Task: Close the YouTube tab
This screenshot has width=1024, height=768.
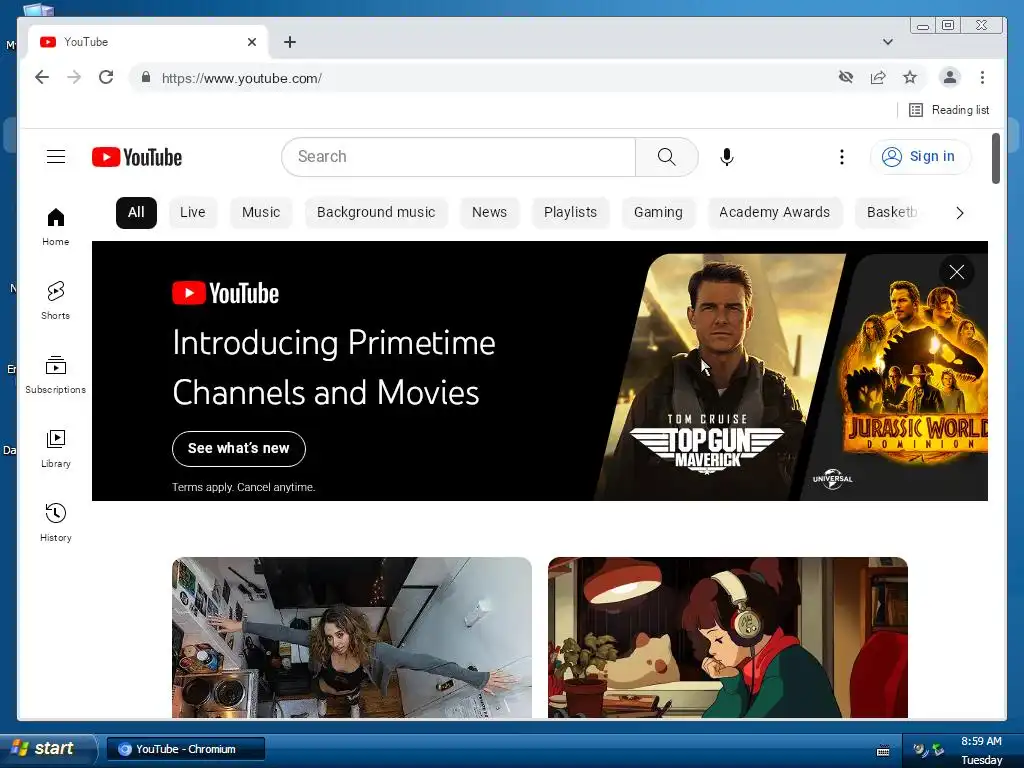Action: 252,42
